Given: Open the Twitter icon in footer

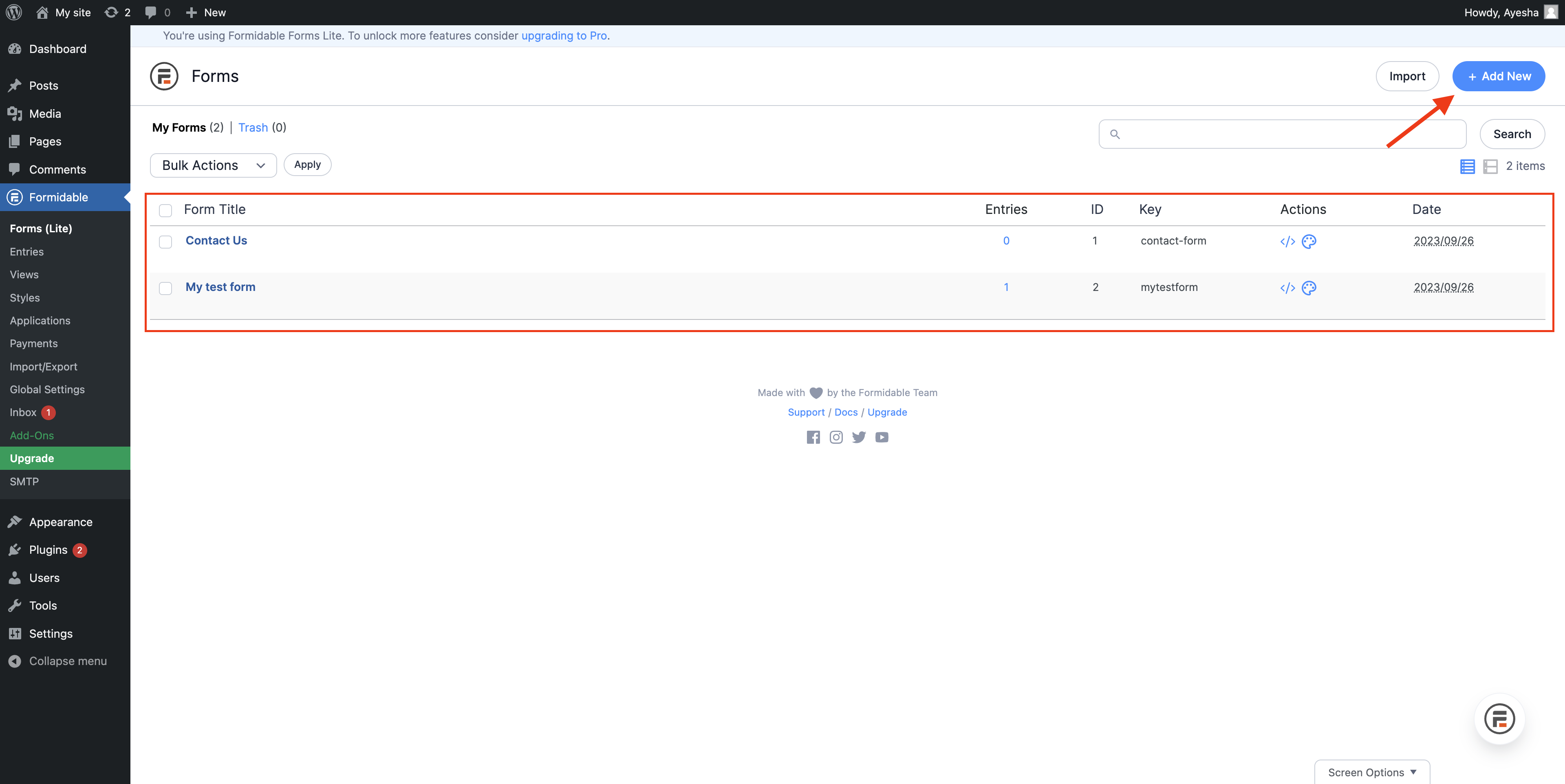Looking at the screenshot, I should point(858,437).
